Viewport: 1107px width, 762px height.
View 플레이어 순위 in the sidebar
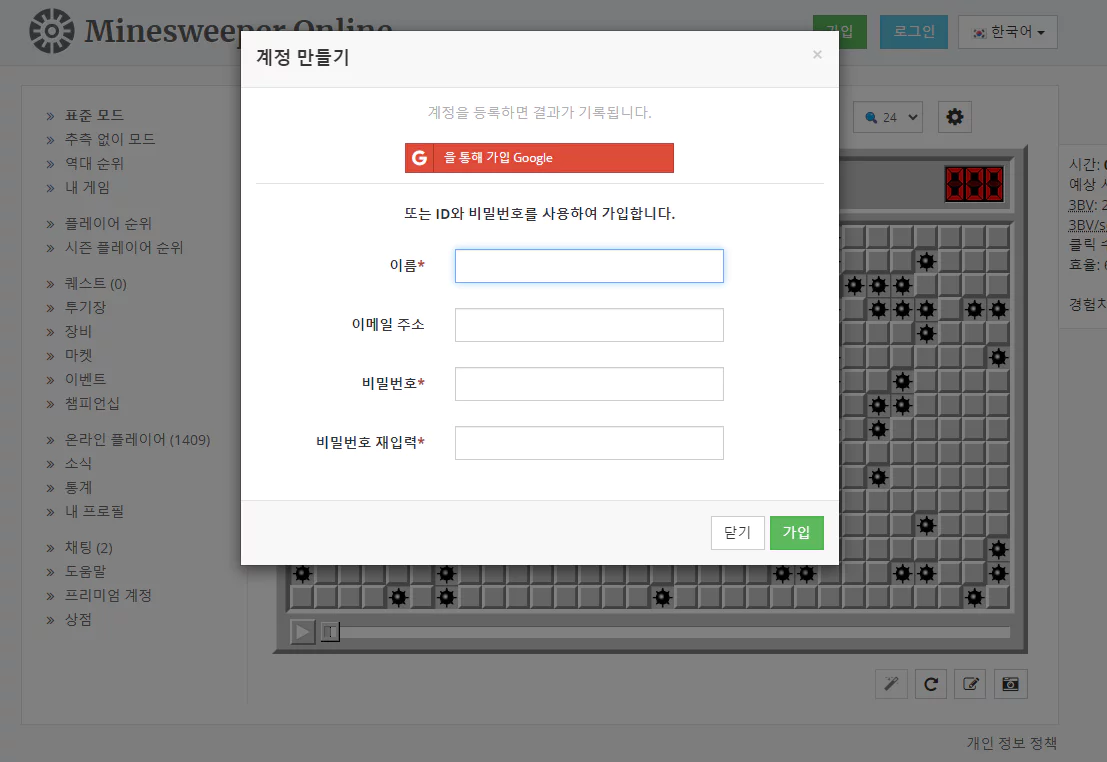108,223
